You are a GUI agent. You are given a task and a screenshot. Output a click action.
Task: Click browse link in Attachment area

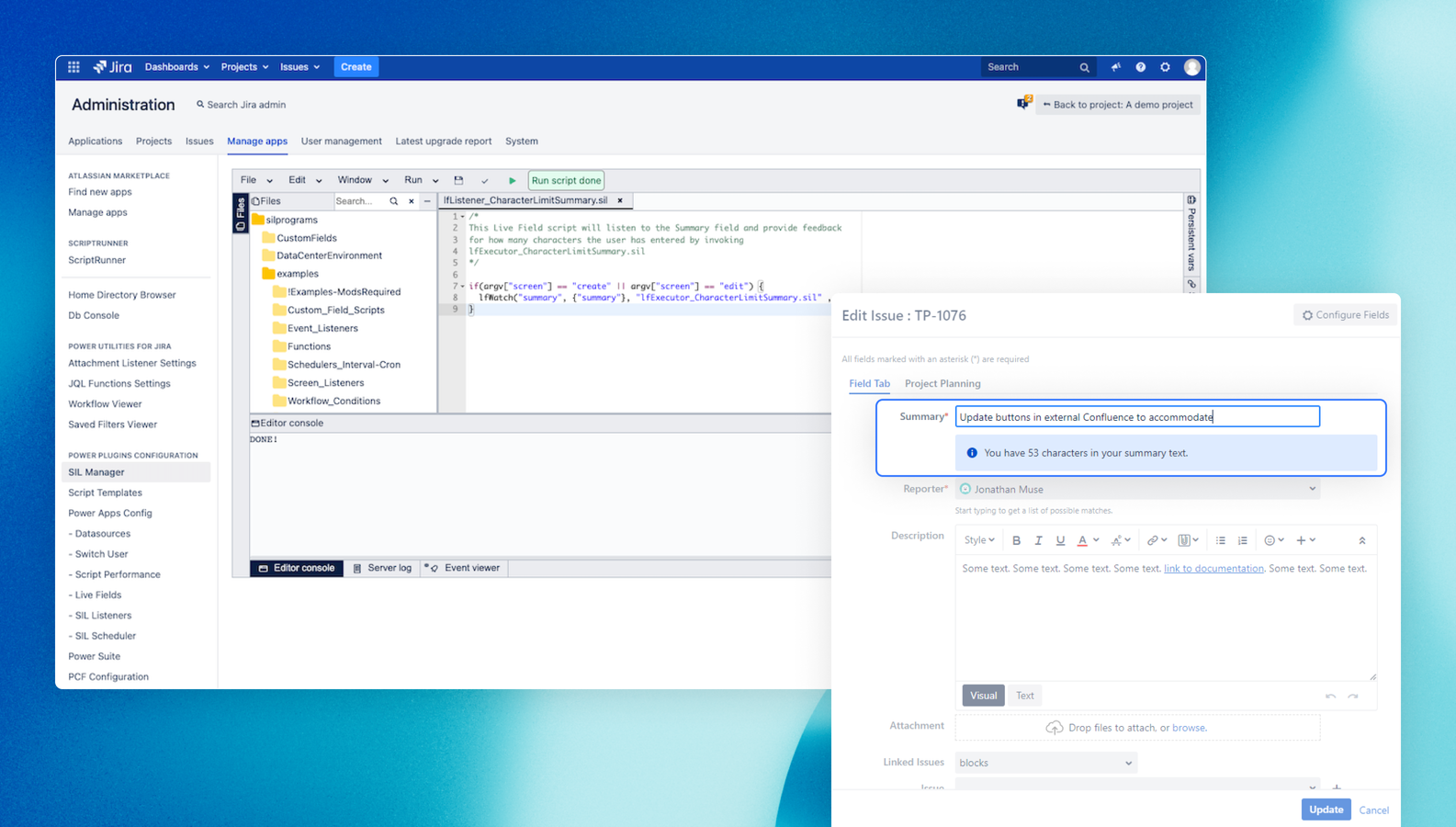(1189, 728)
